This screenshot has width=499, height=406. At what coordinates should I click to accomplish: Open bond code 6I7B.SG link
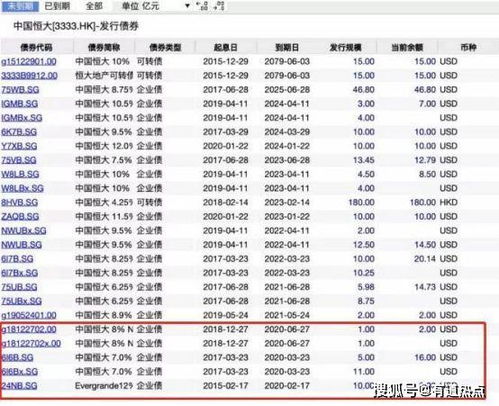point(17,259)
